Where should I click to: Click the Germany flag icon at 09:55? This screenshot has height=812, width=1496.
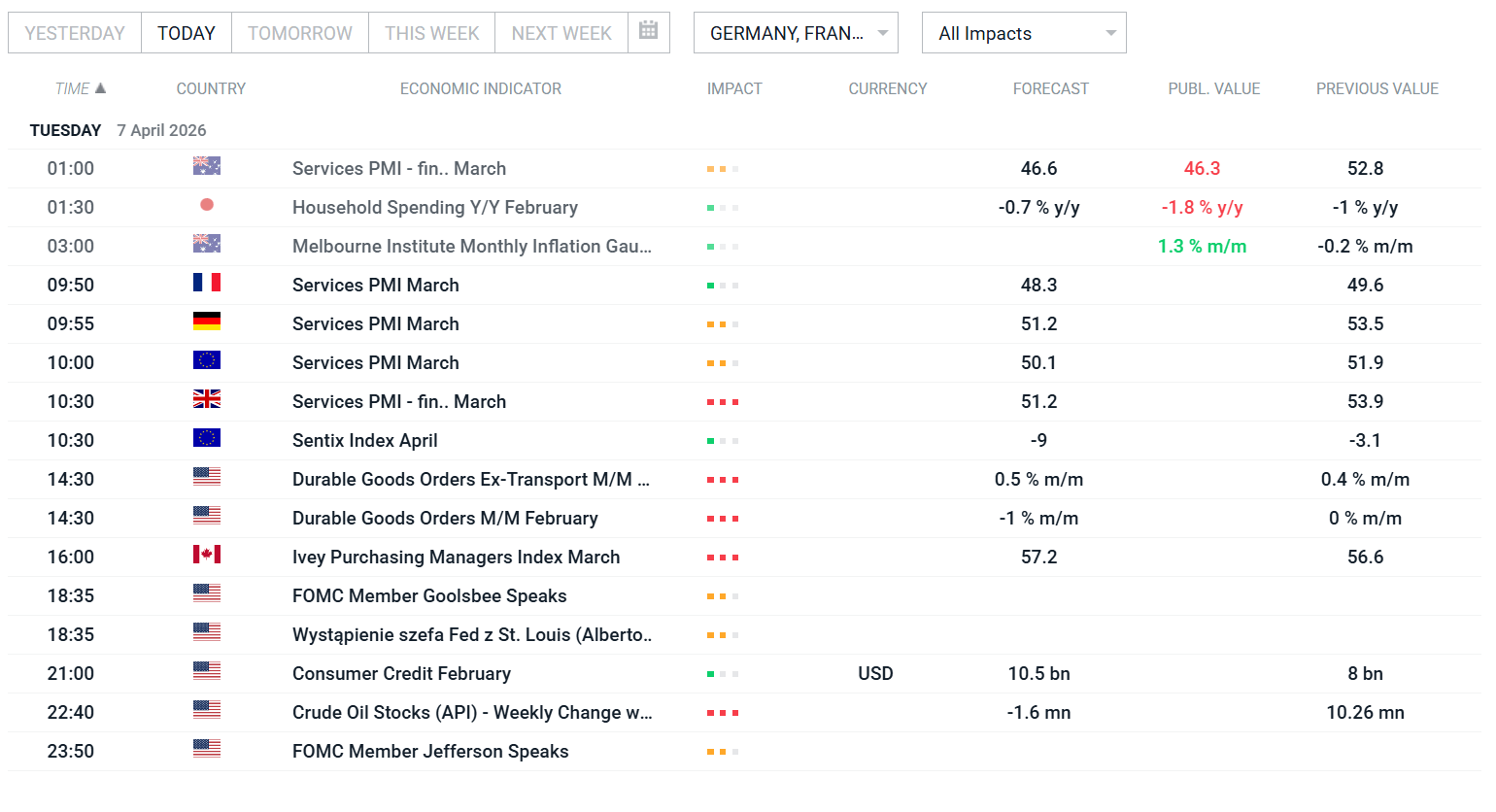(x=206, y=321)
